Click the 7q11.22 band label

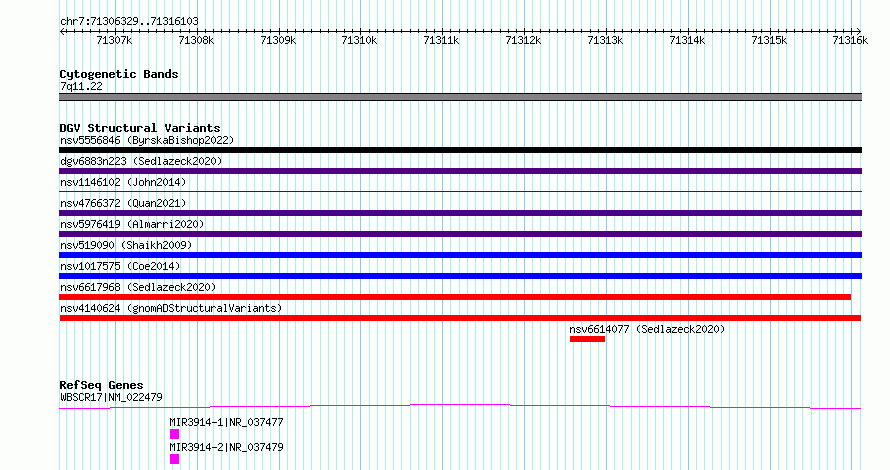[x=82, y=86]
